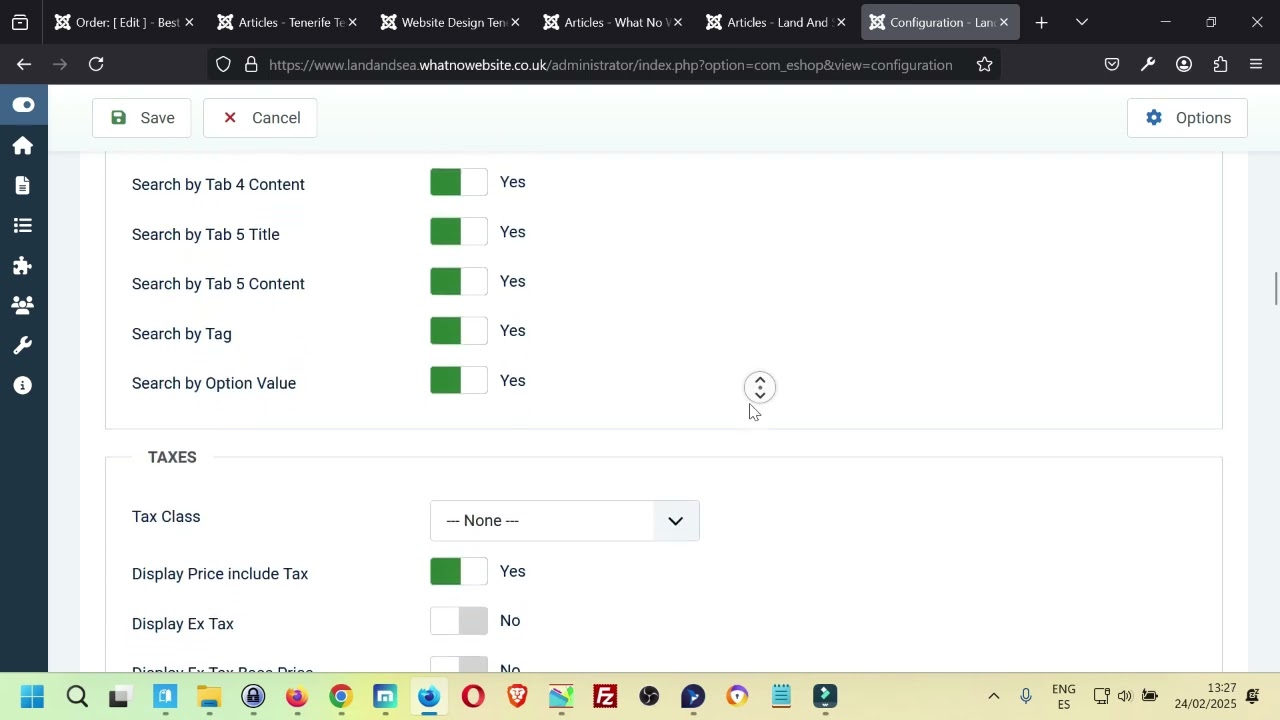The width and height of the screenshot is (1280, 720).
Task: Open the browser Extensions icon
Action: click(x=1220, y=64)
